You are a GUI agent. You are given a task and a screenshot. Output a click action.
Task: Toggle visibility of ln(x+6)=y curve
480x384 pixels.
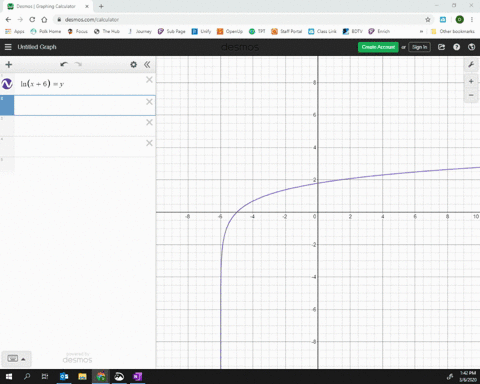[7, 84]
